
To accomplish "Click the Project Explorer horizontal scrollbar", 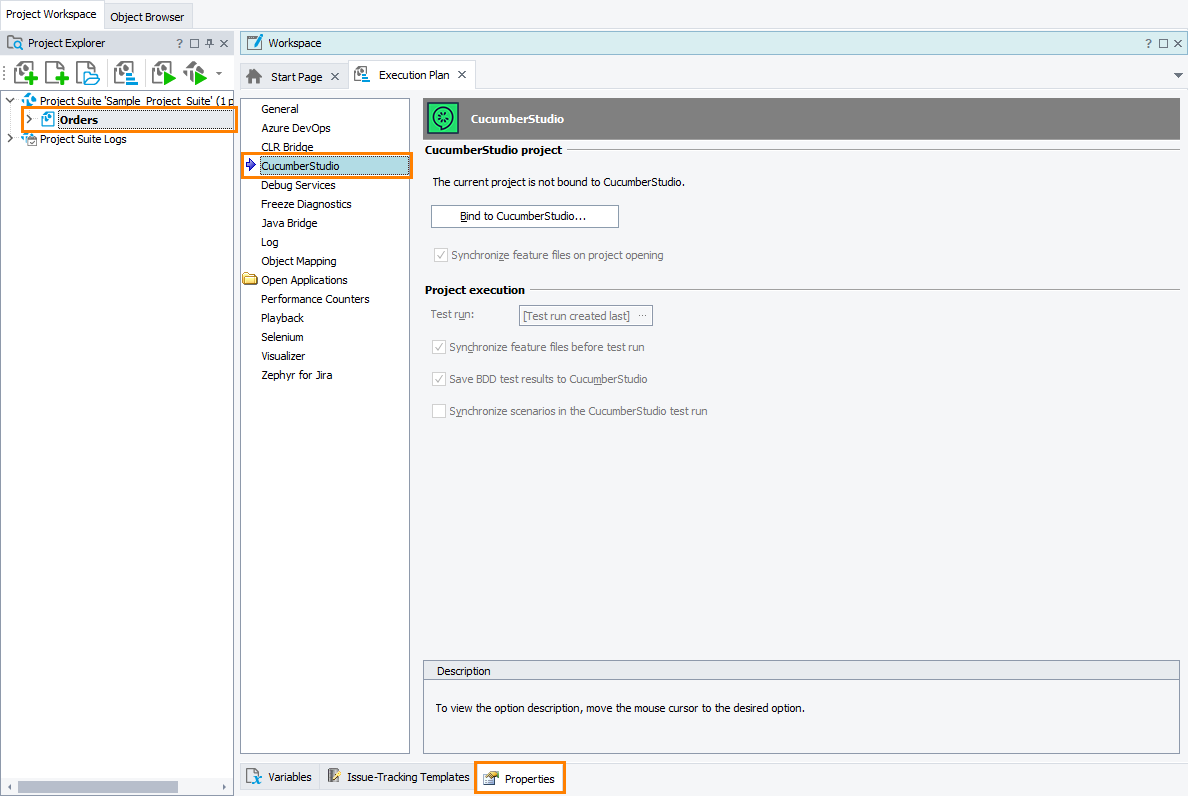I will coord(97,787).
